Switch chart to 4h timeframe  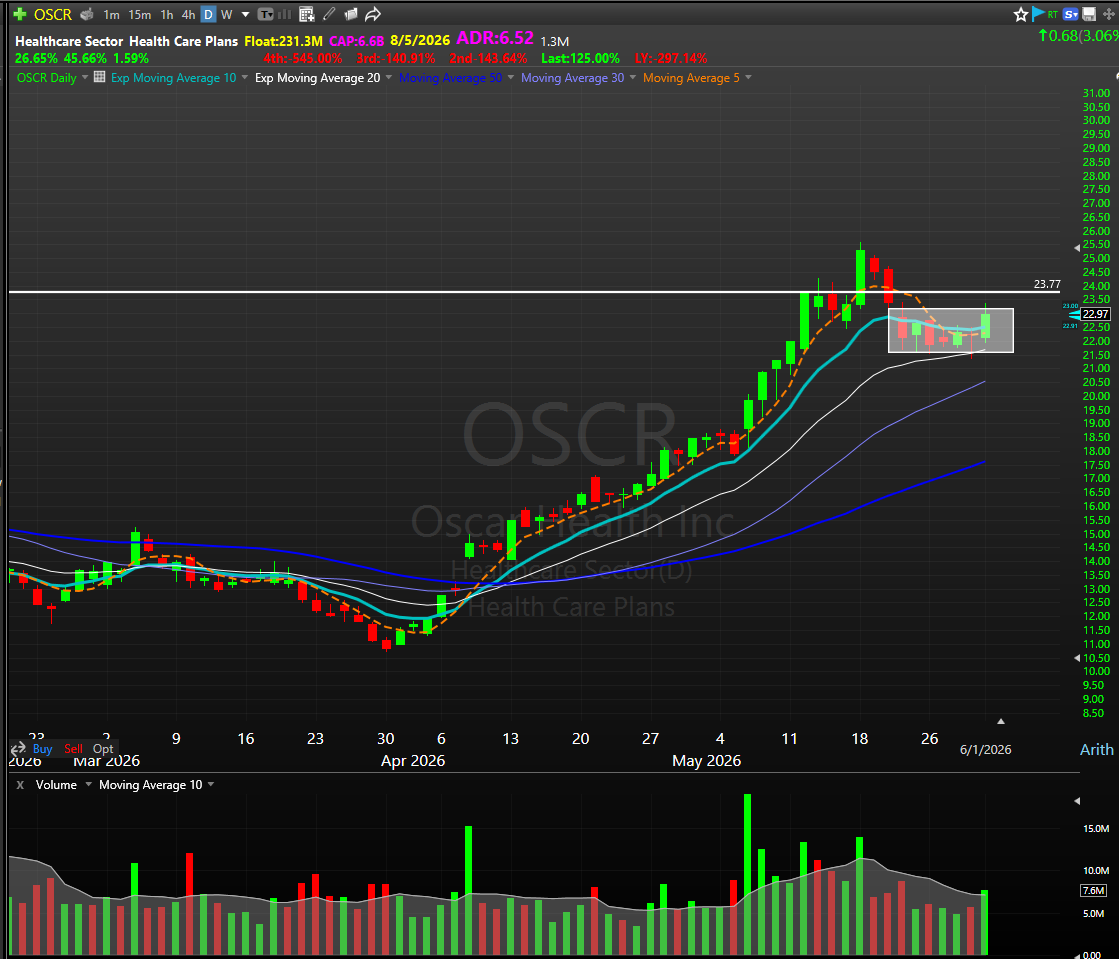tap(188, 14)
